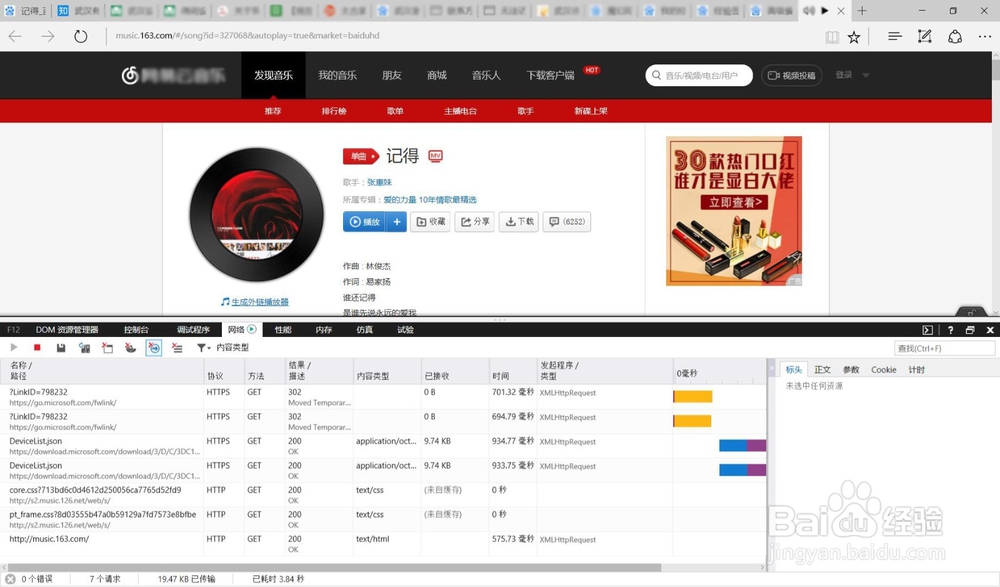The width and height of the screenshot is (1000, 587).
Task: Switch to the 性能 tab
Action: (x=283, y=330)
